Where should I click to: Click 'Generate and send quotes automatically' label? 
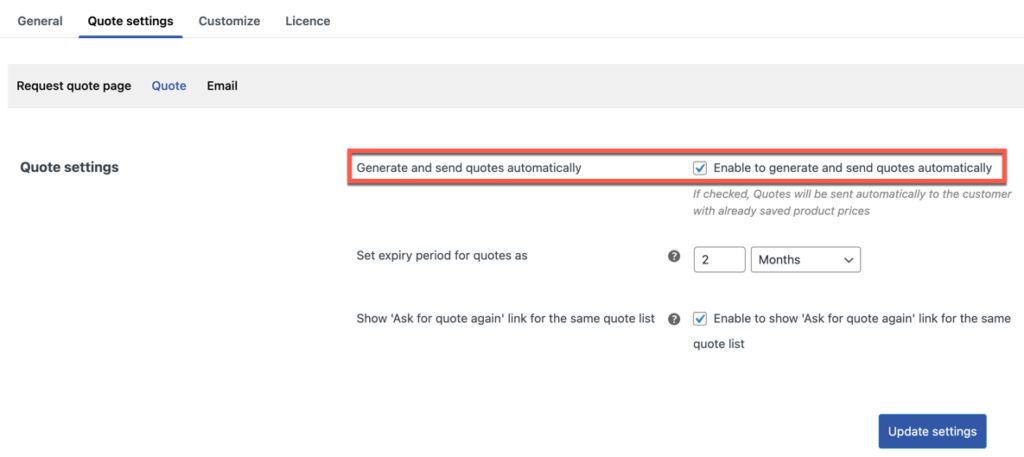tap(469, 168)
